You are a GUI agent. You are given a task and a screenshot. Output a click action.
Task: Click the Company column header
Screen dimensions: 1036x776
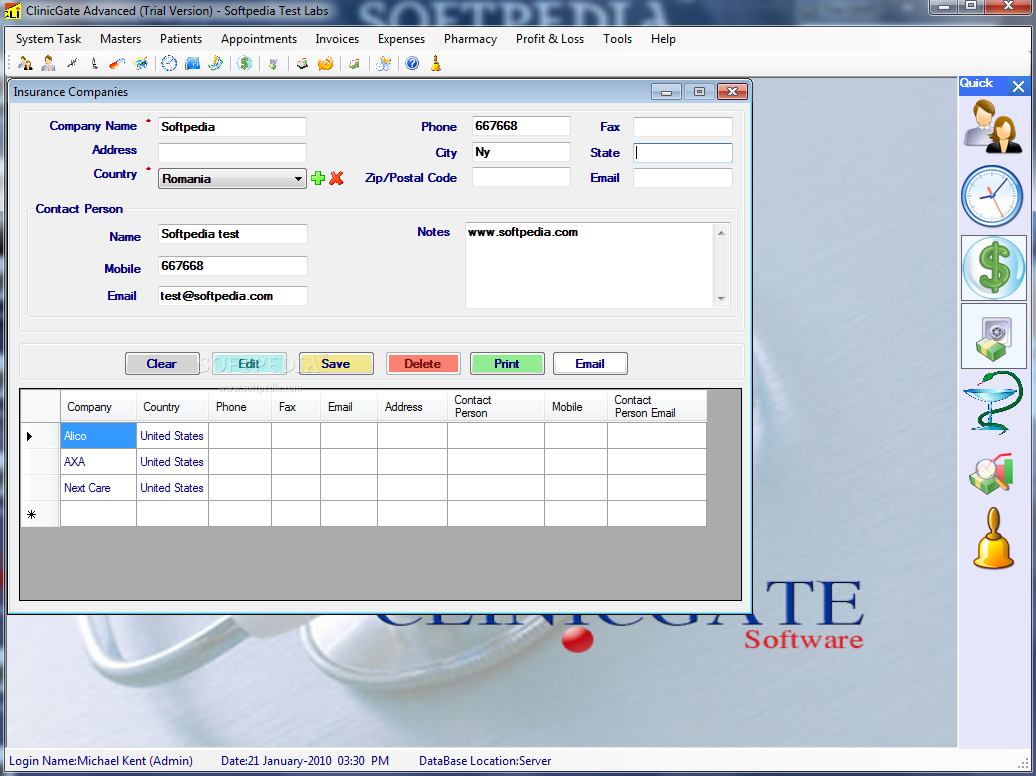point(98,407)
